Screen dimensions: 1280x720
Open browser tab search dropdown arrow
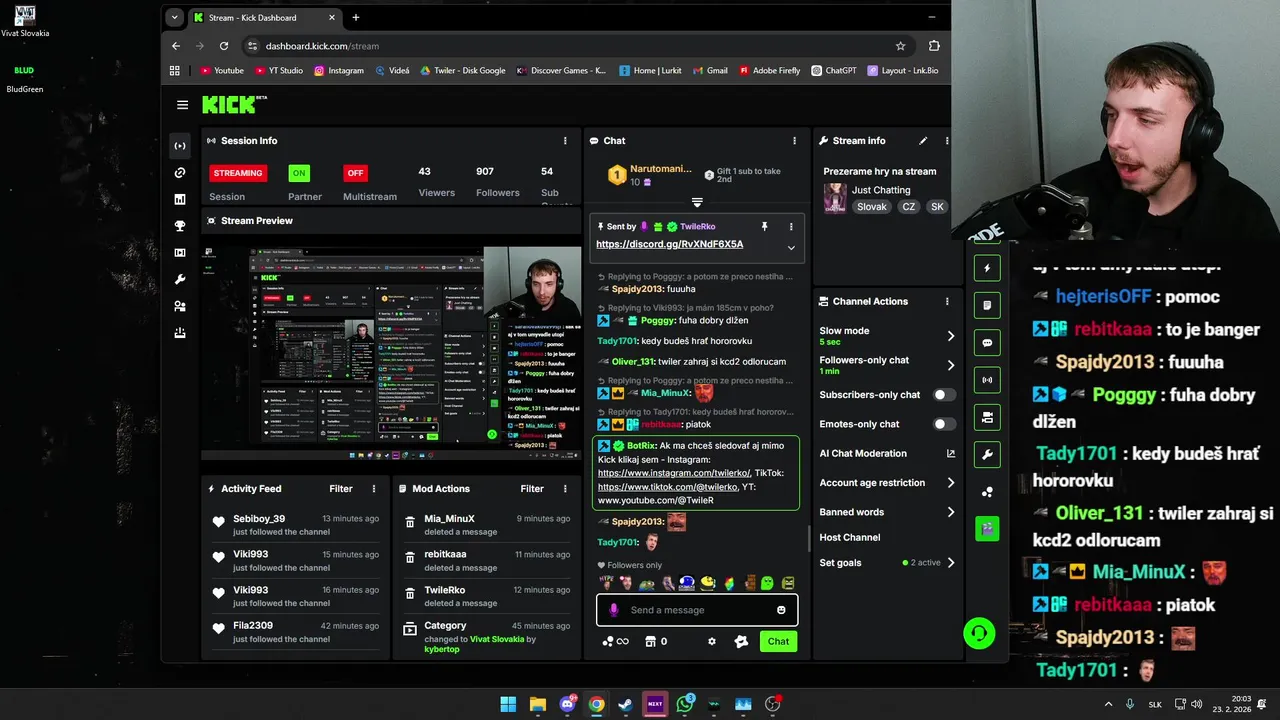point(175,17)
